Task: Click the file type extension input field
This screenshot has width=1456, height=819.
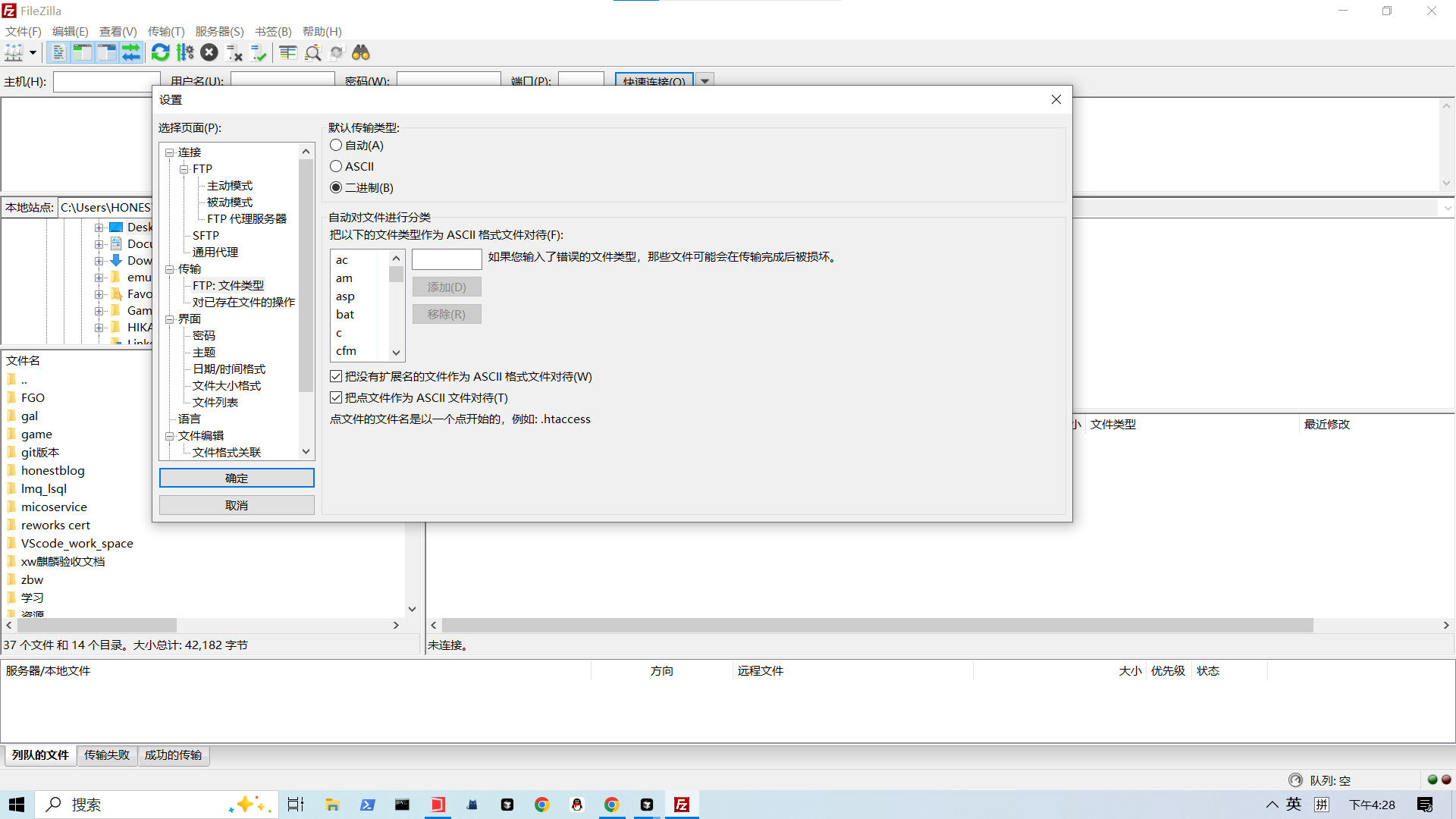Action: click(x=447, y=259)
